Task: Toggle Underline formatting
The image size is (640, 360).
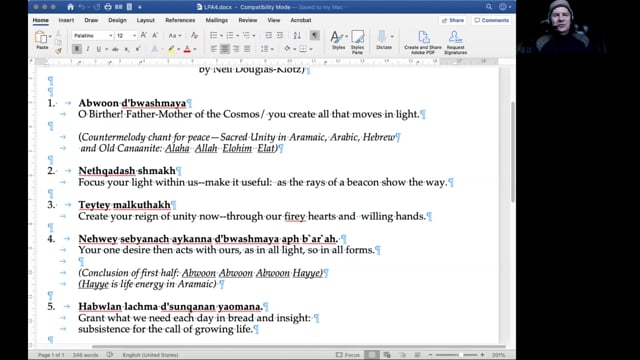Action: [x=98, y=49]
